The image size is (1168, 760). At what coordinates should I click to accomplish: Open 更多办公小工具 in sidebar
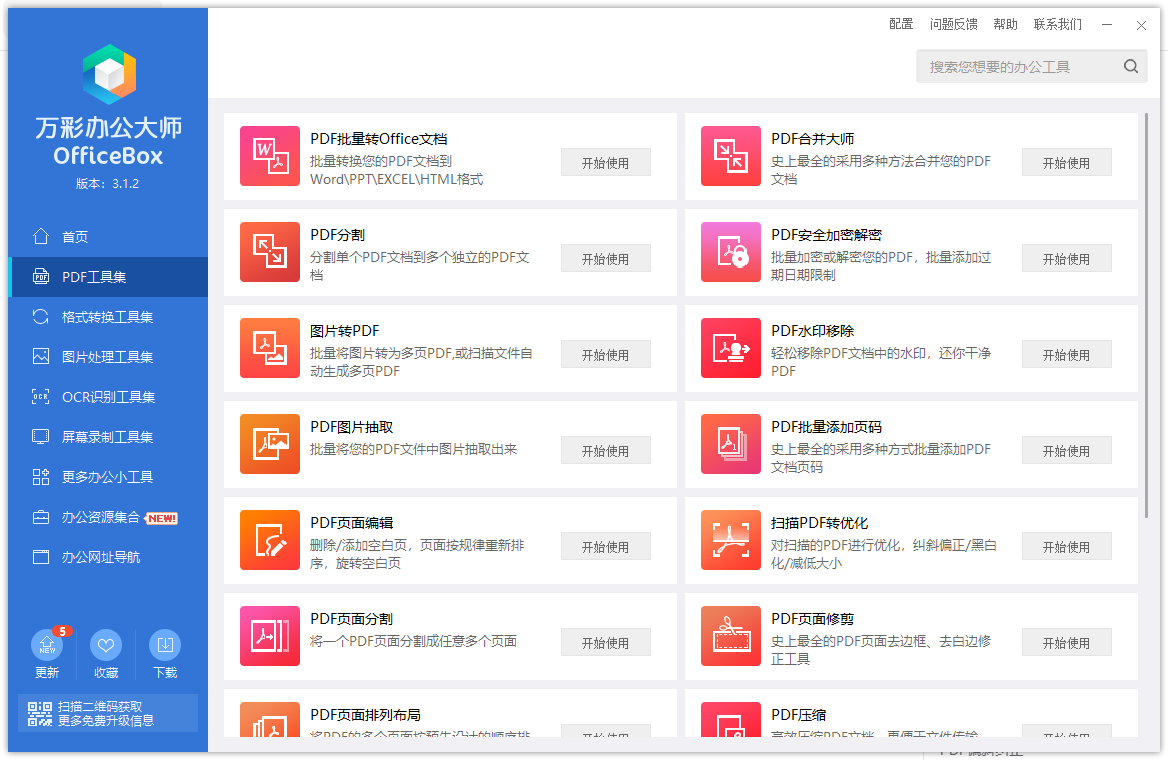pos(108,477)
